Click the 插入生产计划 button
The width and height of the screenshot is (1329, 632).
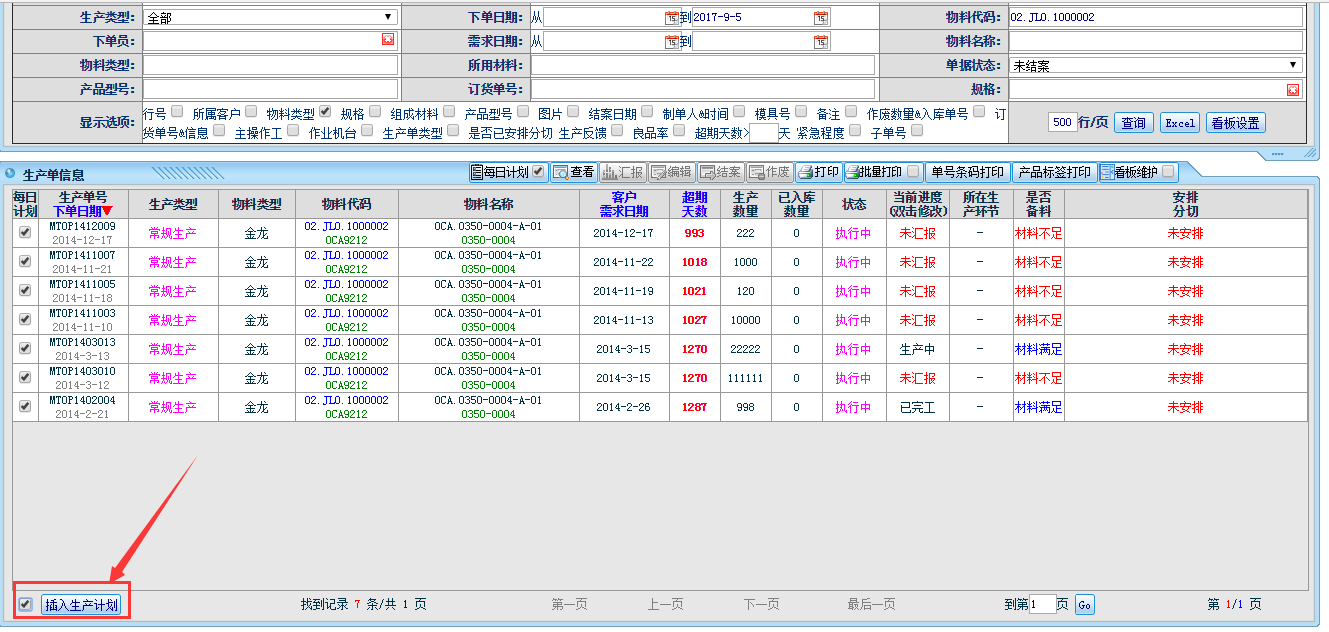(x=81, y=605)
